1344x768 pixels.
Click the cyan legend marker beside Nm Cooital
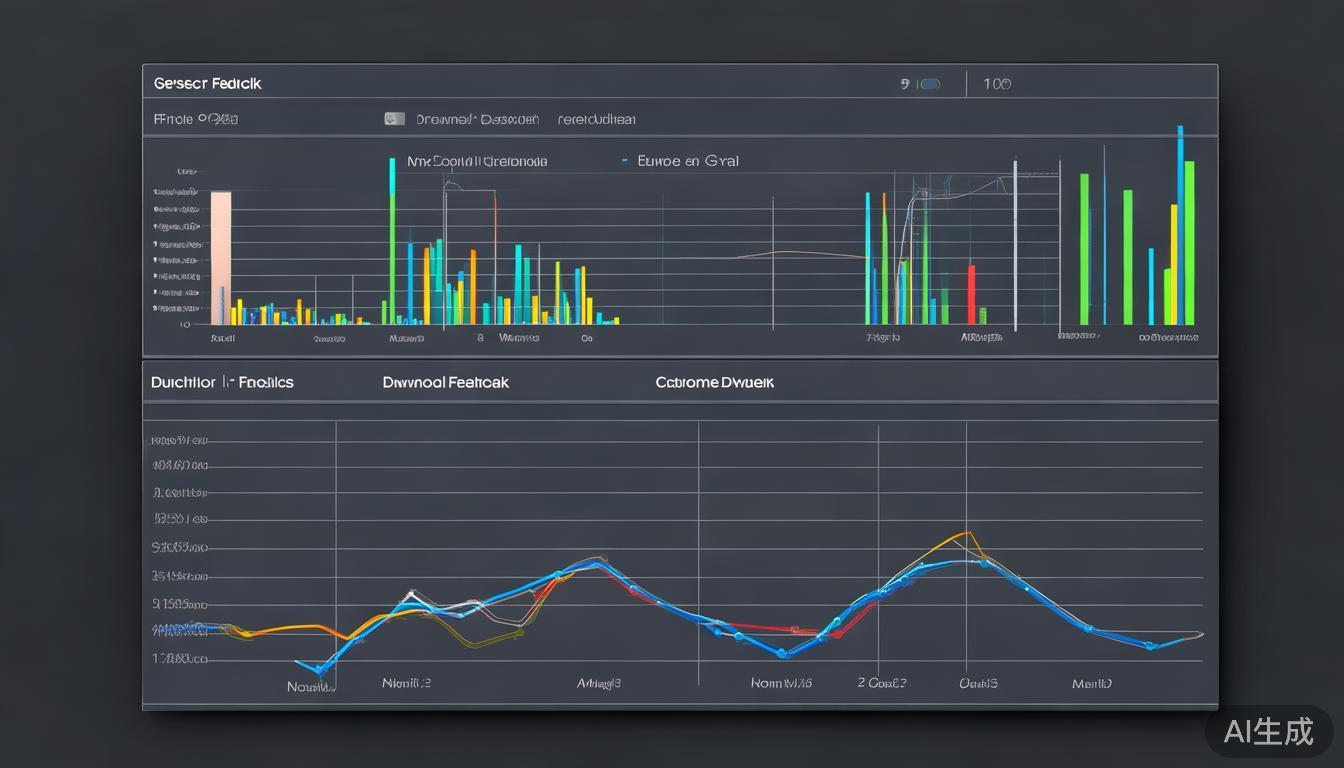(392, 161)
